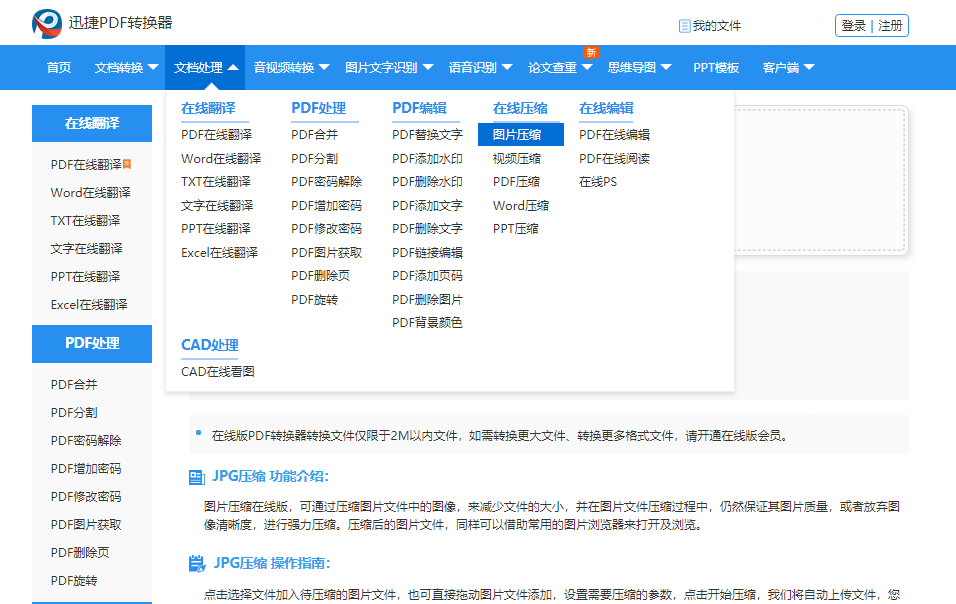Open PDF在线阅读 in the dropdown menu

click(614, 158)
